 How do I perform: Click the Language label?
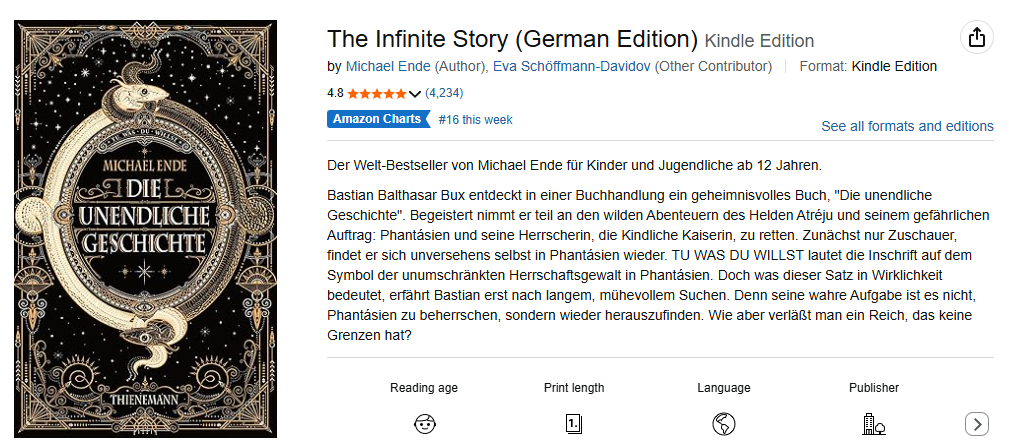point(723,388)
